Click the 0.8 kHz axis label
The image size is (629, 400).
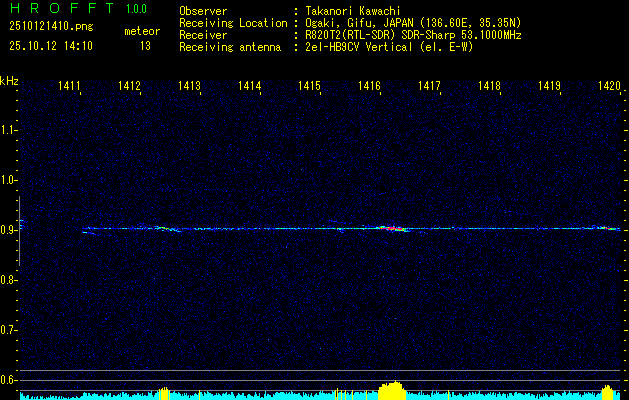tap(8, 280)
